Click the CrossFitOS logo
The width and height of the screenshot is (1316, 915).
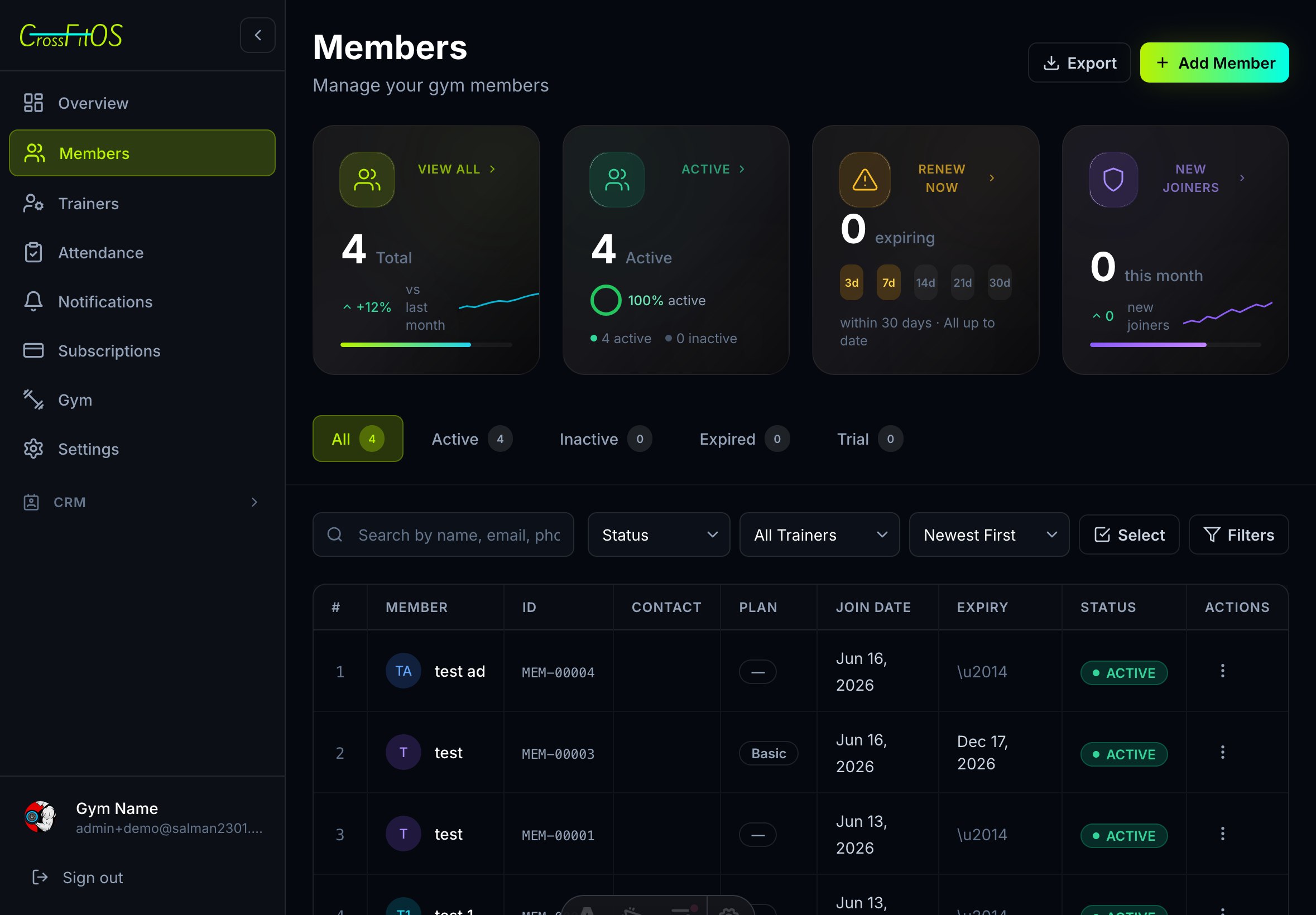click(71, 36)
